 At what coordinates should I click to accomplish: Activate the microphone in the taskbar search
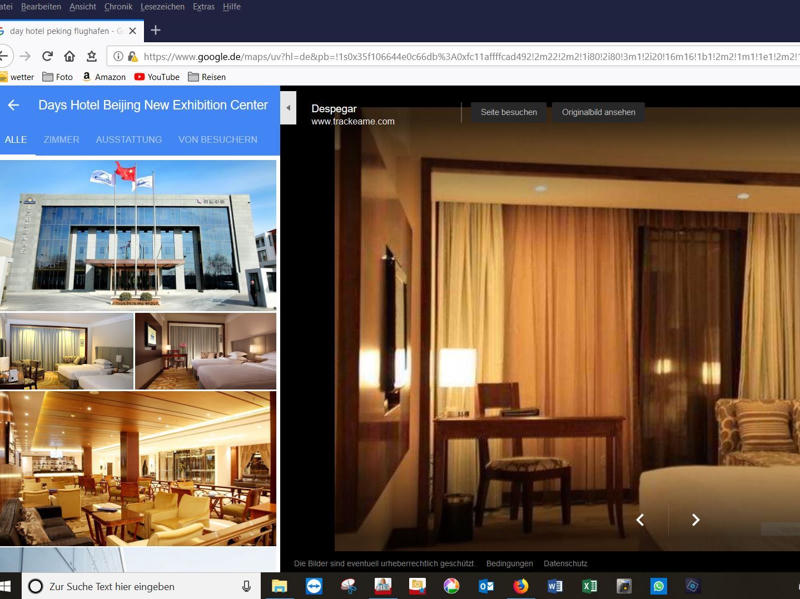click(x=246, y=586)
